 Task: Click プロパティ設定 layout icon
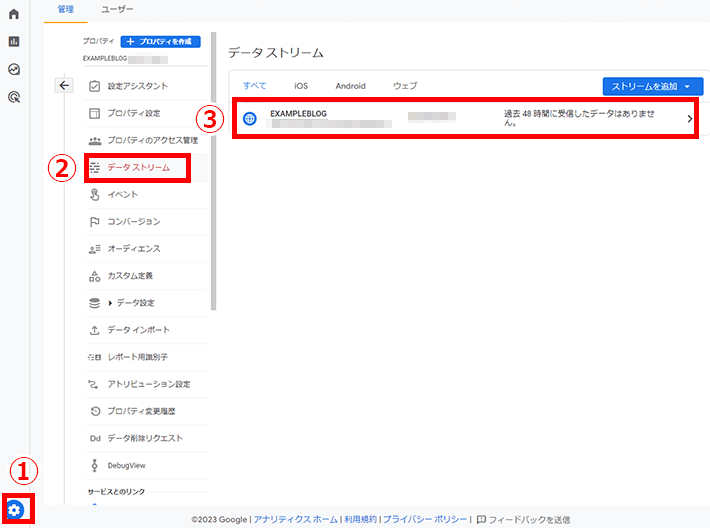[x=95, y=113]
